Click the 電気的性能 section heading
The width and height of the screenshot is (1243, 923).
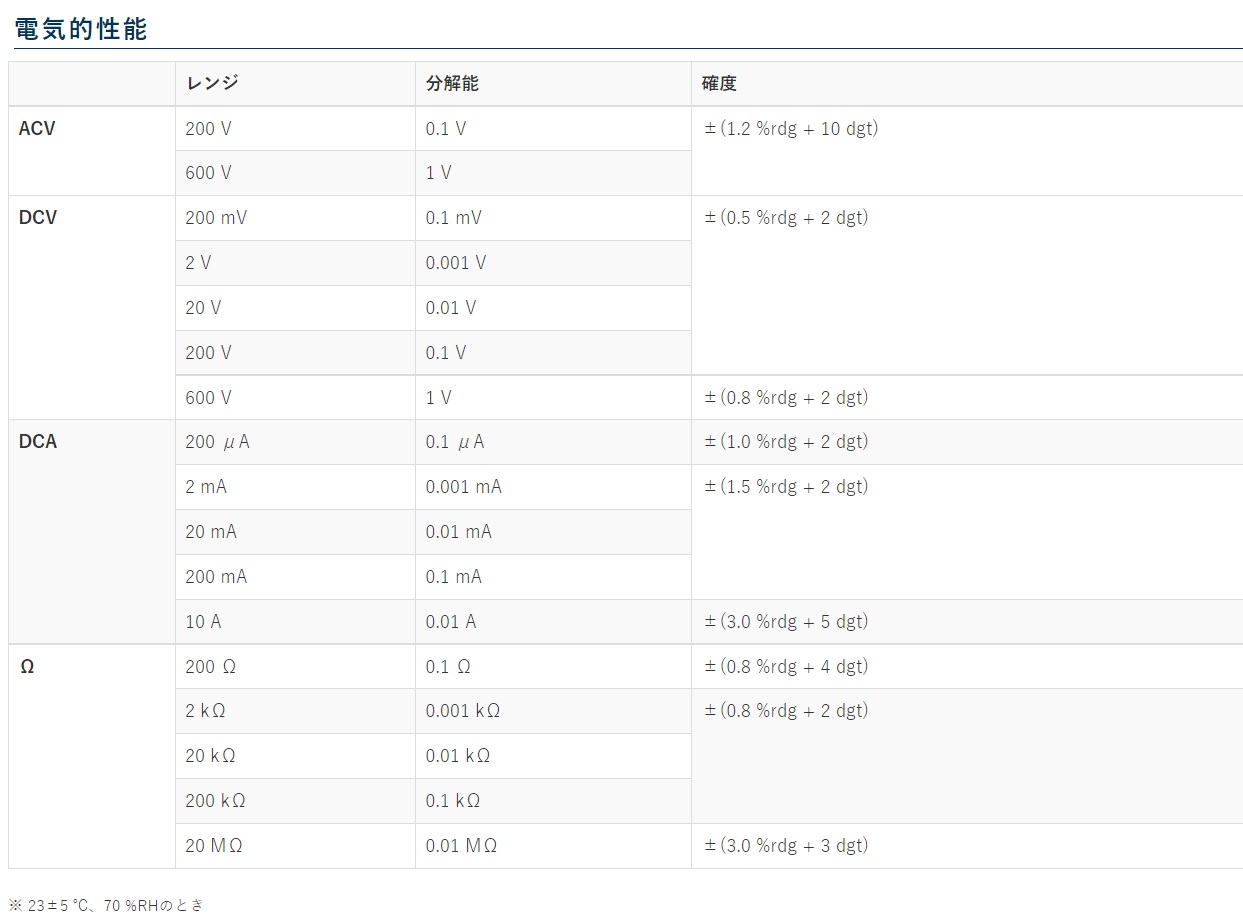pyautogui.click(x=81, y=30)
